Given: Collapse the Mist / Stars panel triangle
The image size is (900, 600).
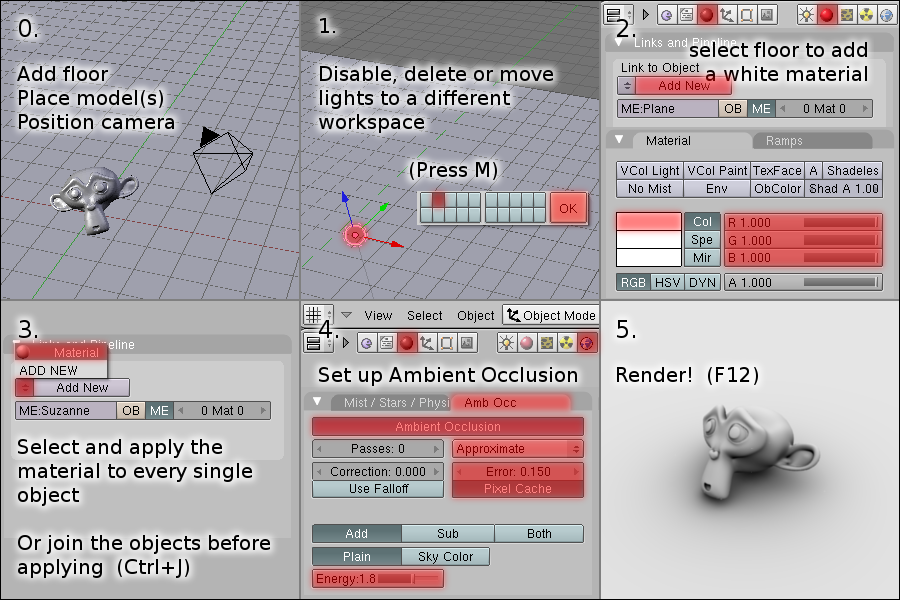Looking at the screenshot, I should coord(317,401).
